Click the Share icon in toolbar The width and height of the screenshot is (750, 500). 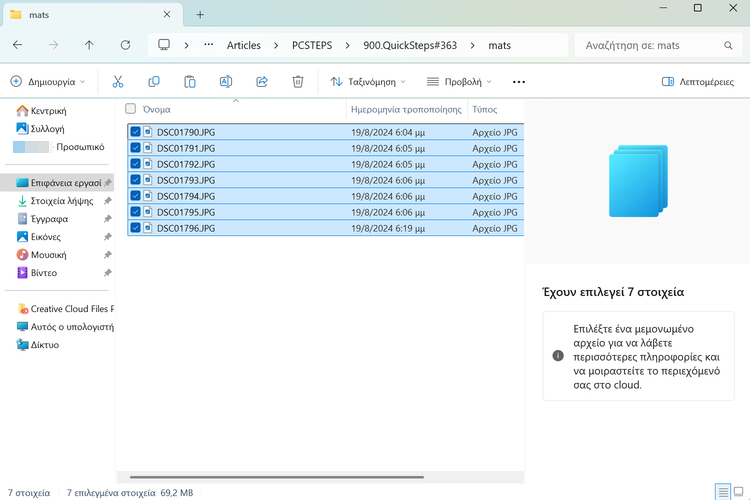pyautogui.click(x=262, y=82)
